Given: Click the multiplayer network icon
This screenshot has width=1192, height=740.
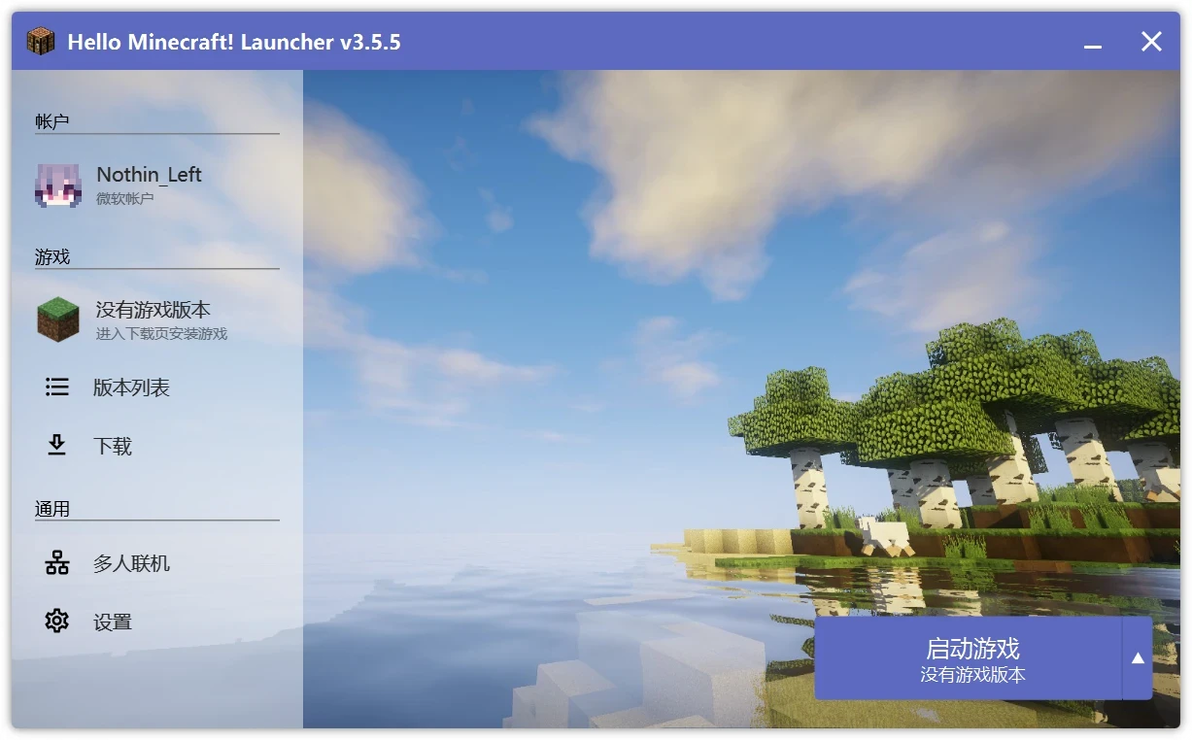Looking at the screenshot, I should coord(57,563).
